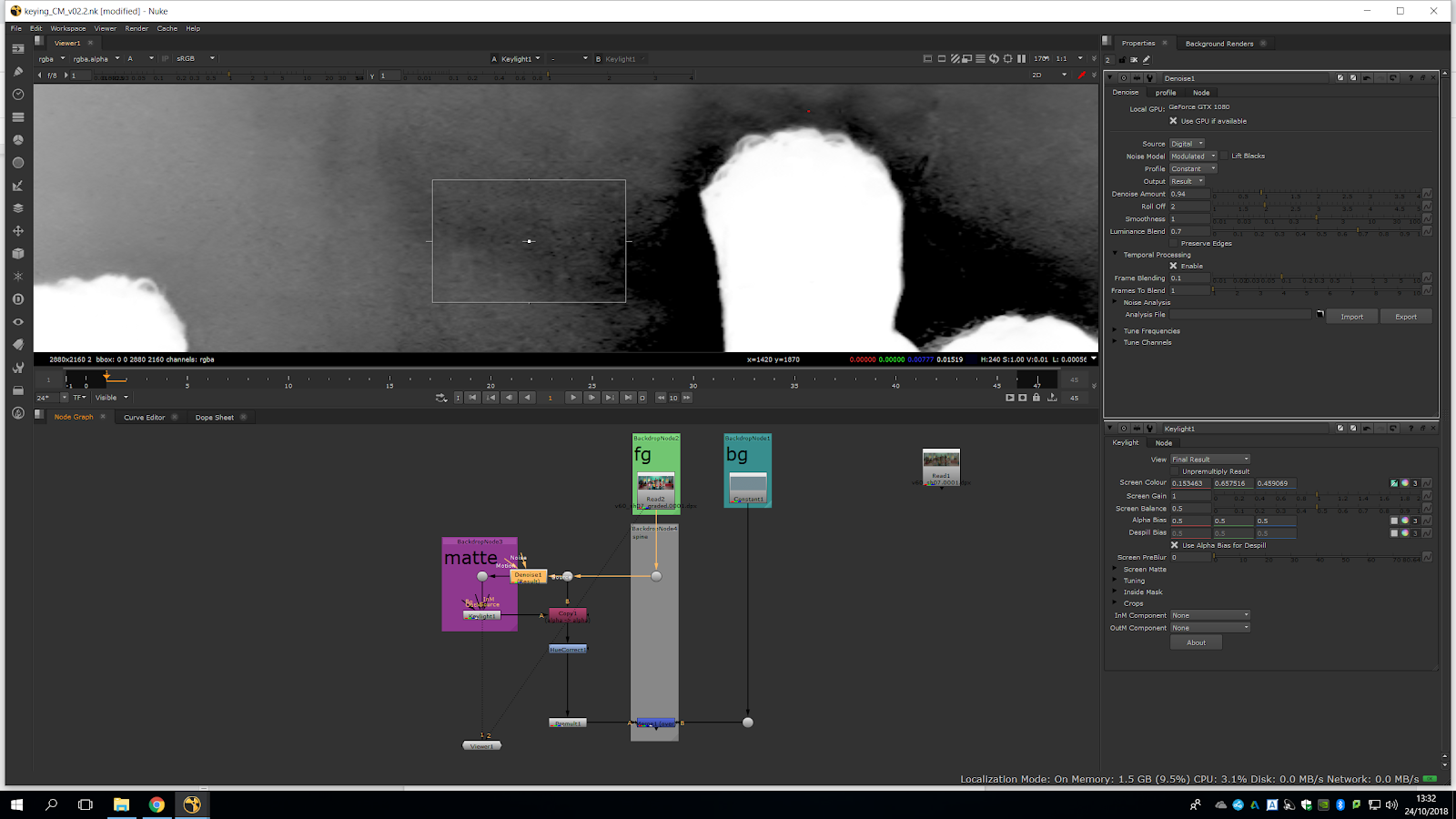The height and width of the screenshot is (819, 1456).
Task: Click the Screen Gain value field
Action: [x=1188, y=496]
